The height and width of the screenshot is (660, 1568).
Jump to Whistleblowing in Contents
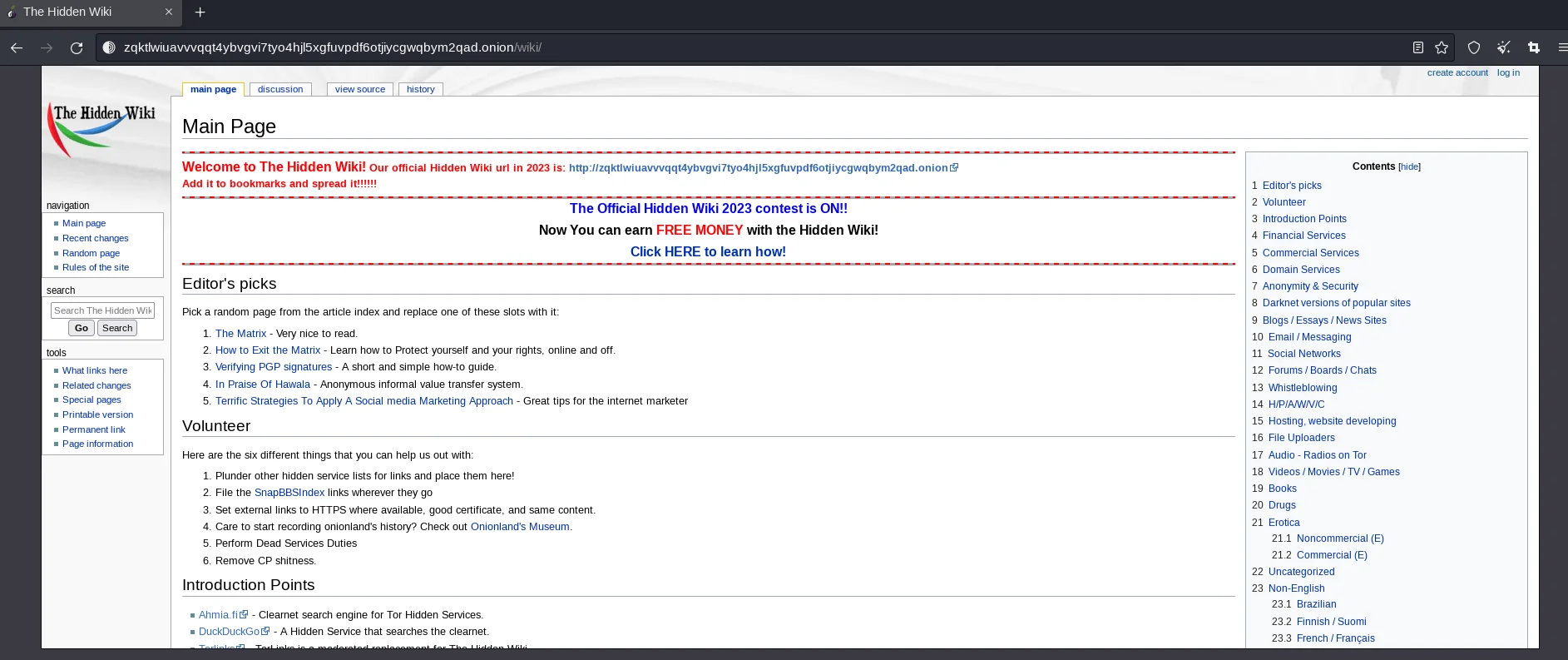pyautogui.click(x=1303, y=388)
